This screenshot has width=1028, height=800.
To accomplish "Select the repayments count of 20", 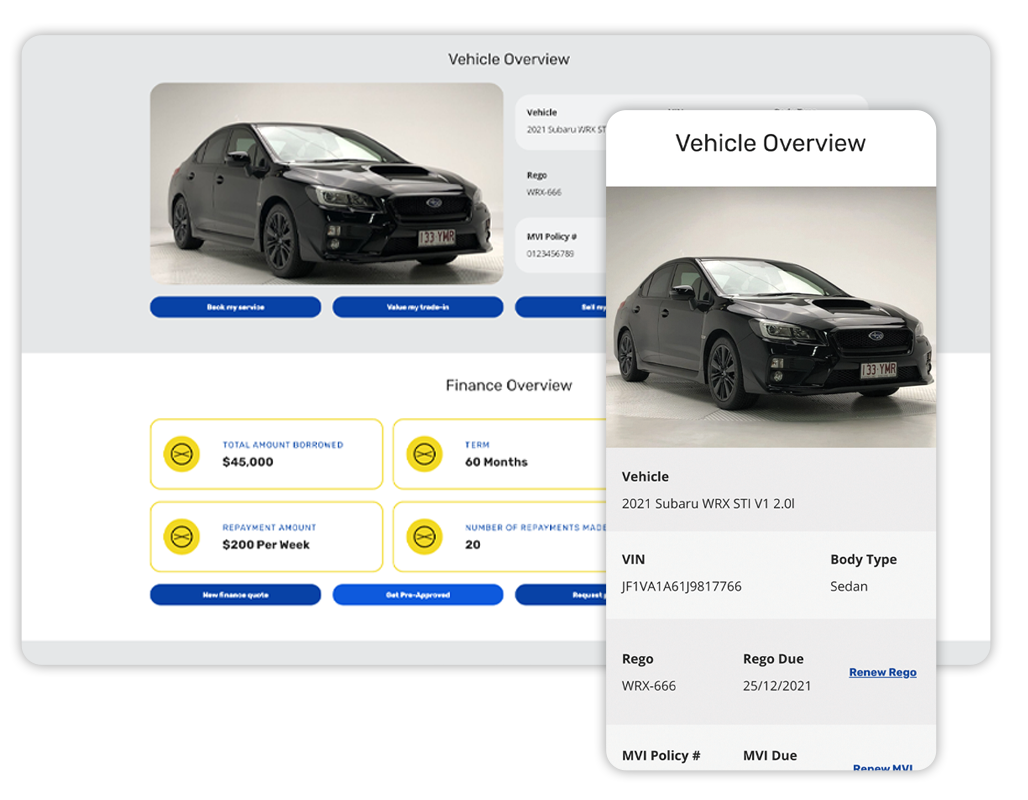I will 473,544.
